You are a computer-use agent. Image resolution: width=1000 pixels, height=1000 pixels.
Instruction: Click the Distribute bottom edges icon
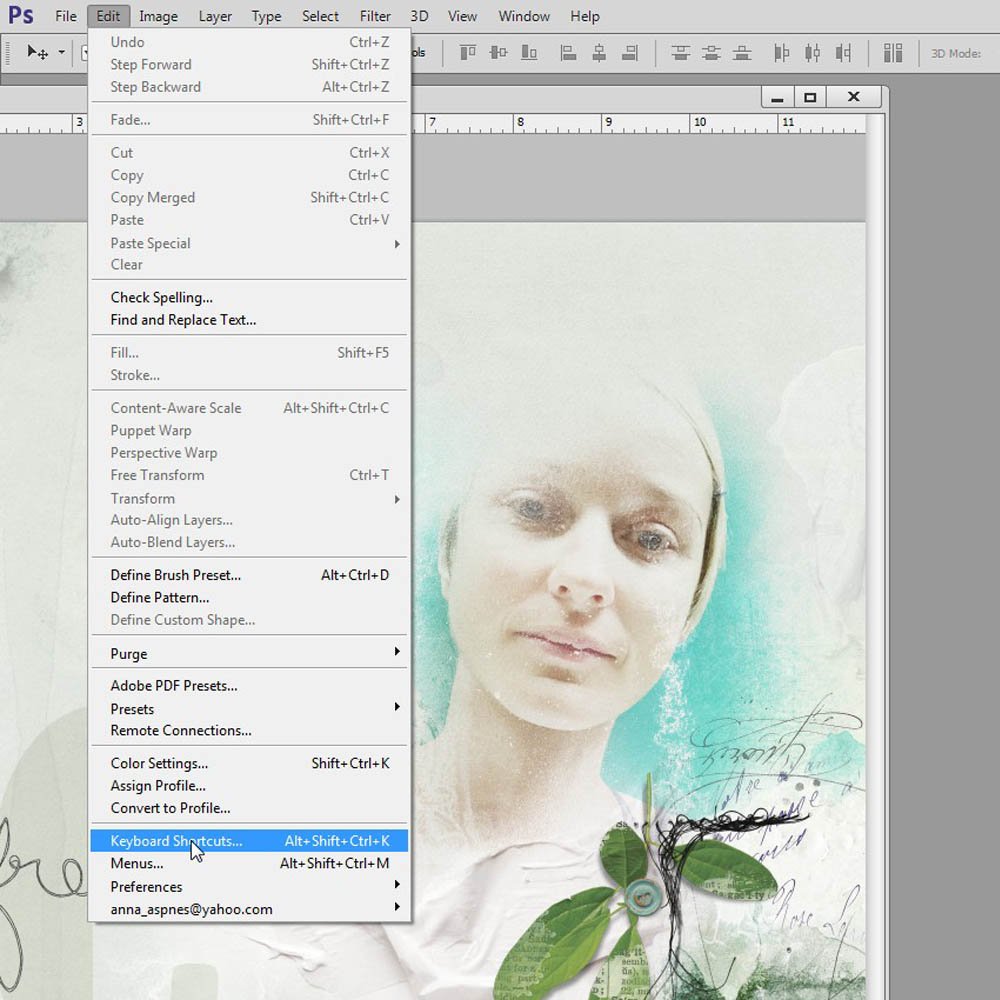point(742,52)
